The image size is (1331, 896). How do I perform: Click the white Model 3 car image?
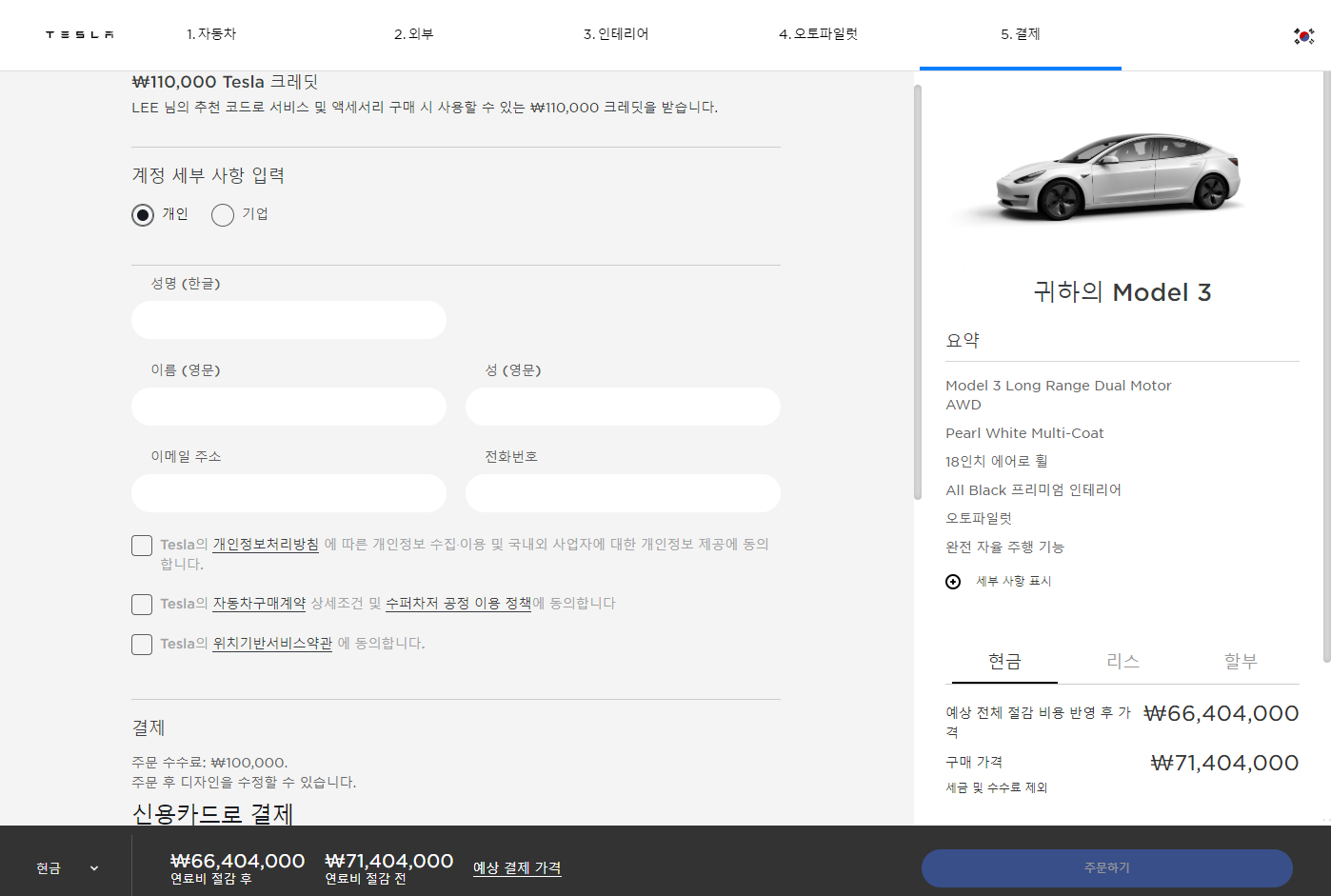[1118, 177]
